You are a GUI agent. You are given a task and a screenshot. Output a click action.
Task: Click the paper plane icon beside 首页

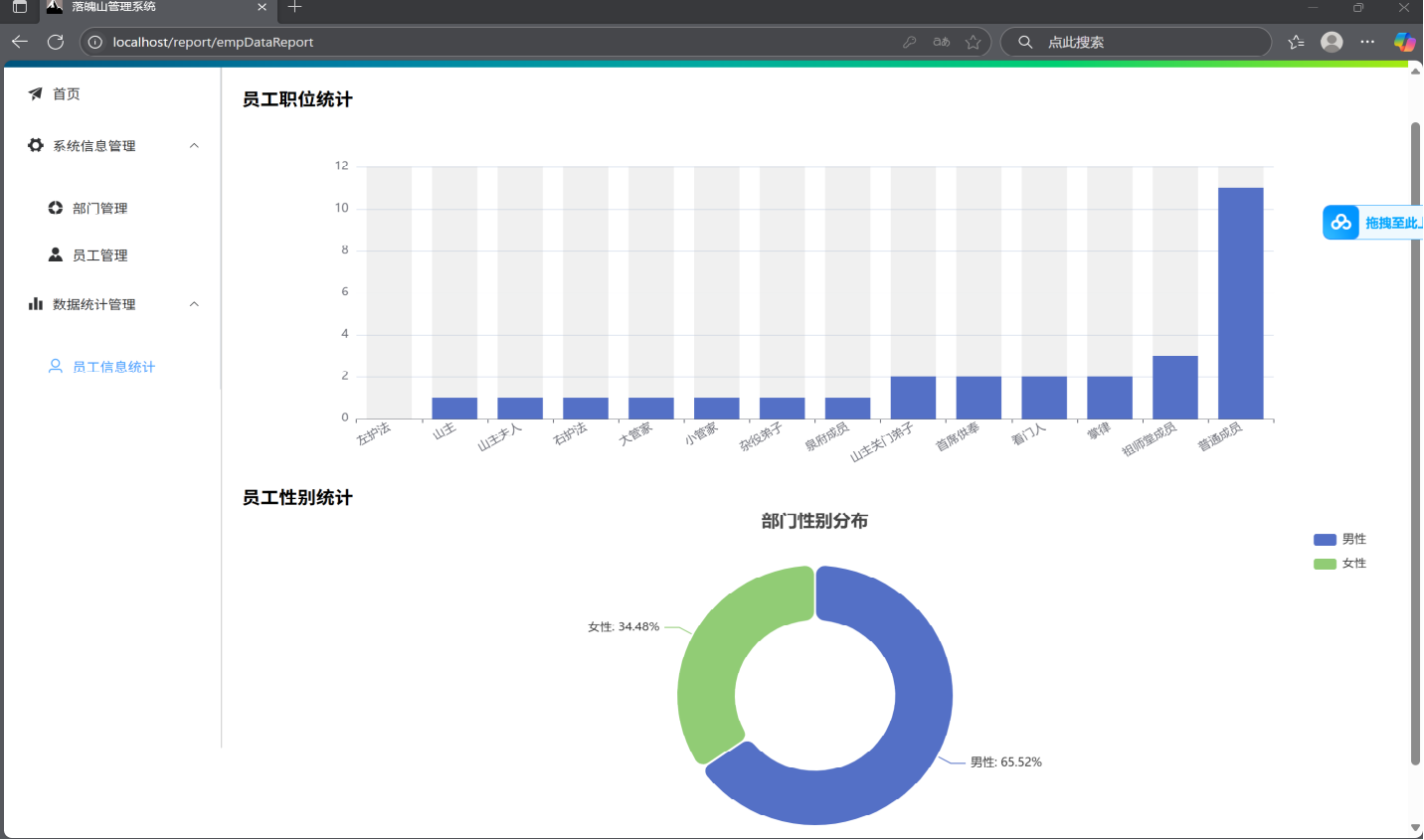tap(36, 93)
